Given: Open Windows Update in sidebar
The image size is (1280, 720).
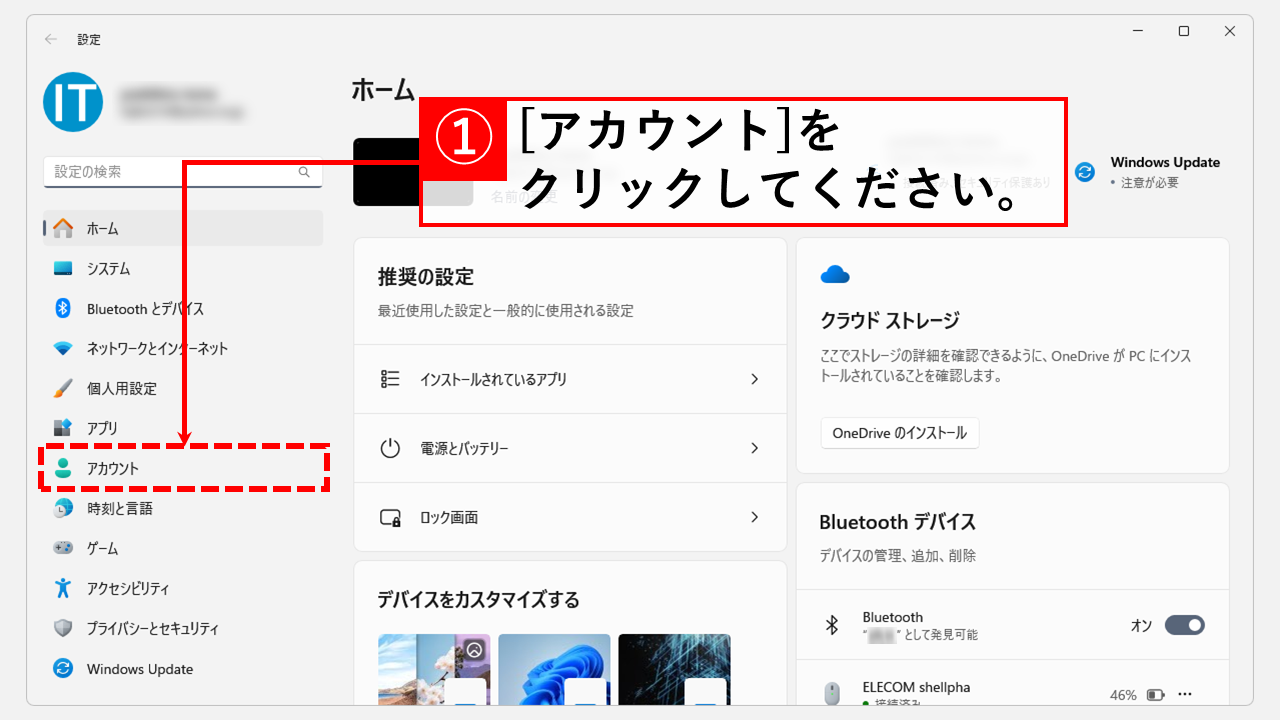Looking at the screenshot, I should pos(183,668).
